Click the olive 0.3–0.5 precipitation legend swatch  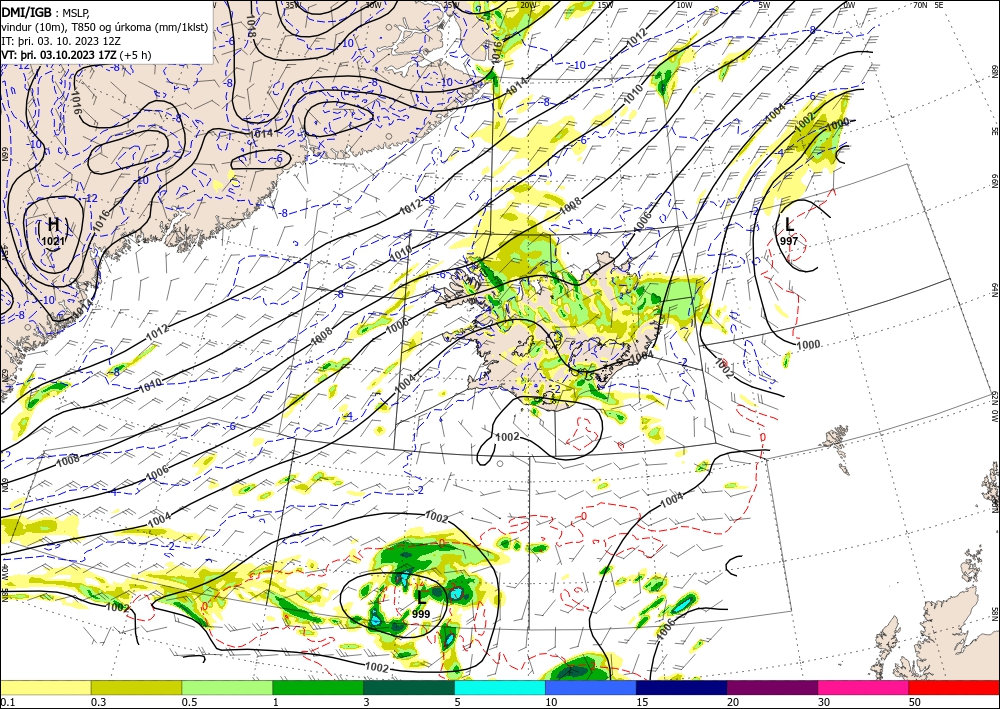click(136, 687)
